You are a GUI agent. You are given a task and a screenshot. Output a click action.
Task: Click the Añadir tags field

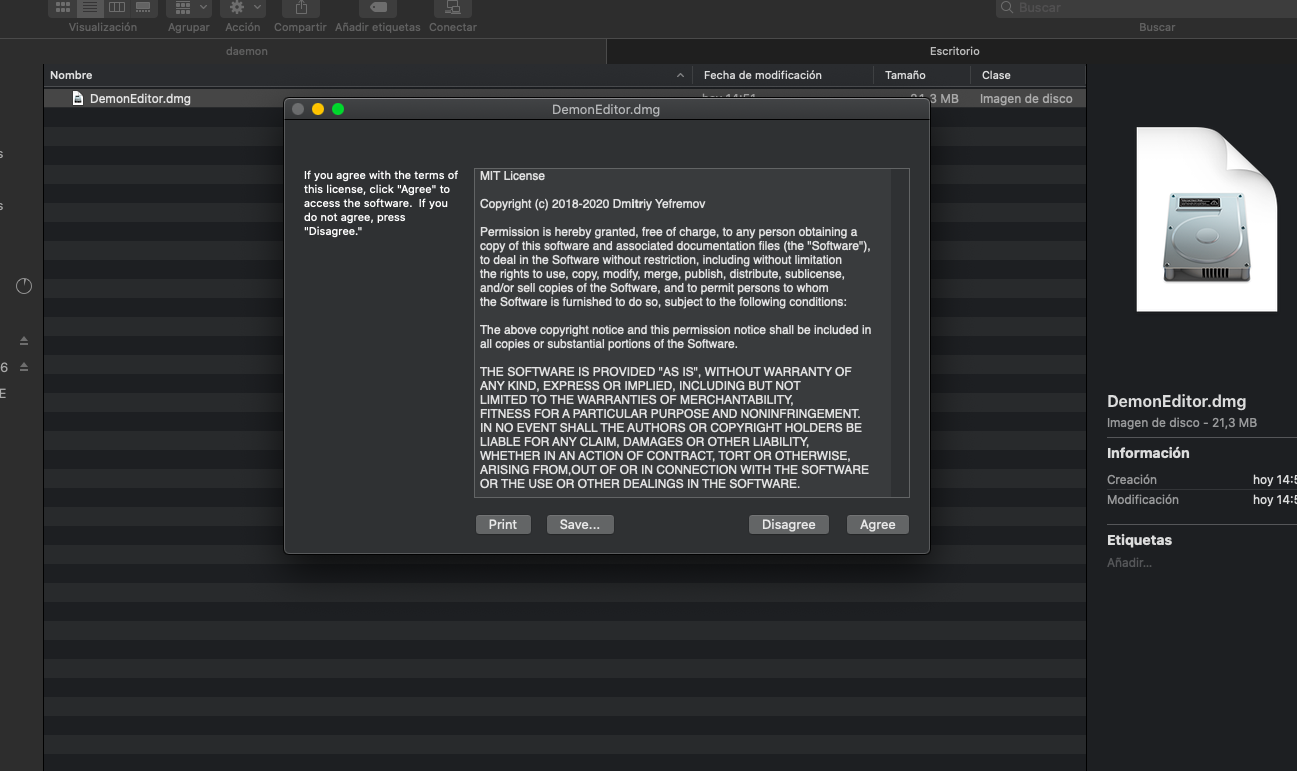click(1129, 563)
